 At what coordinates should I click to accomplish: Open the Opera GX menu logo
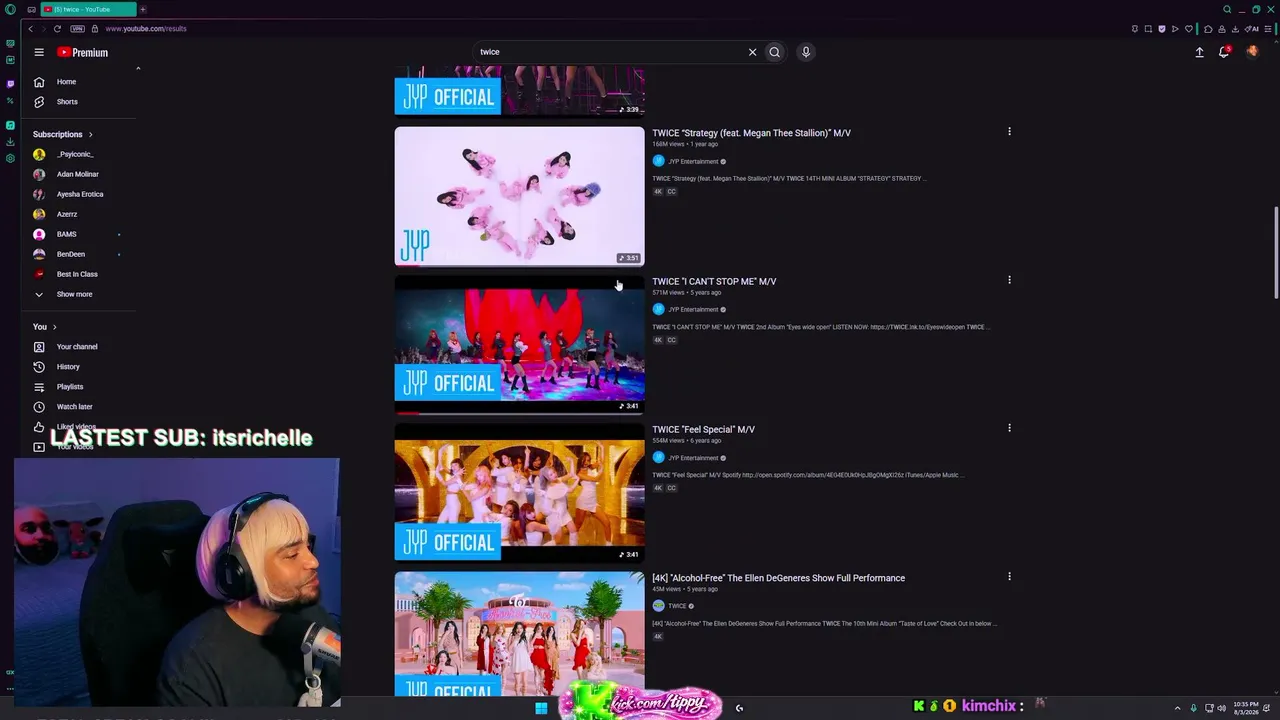10,9
